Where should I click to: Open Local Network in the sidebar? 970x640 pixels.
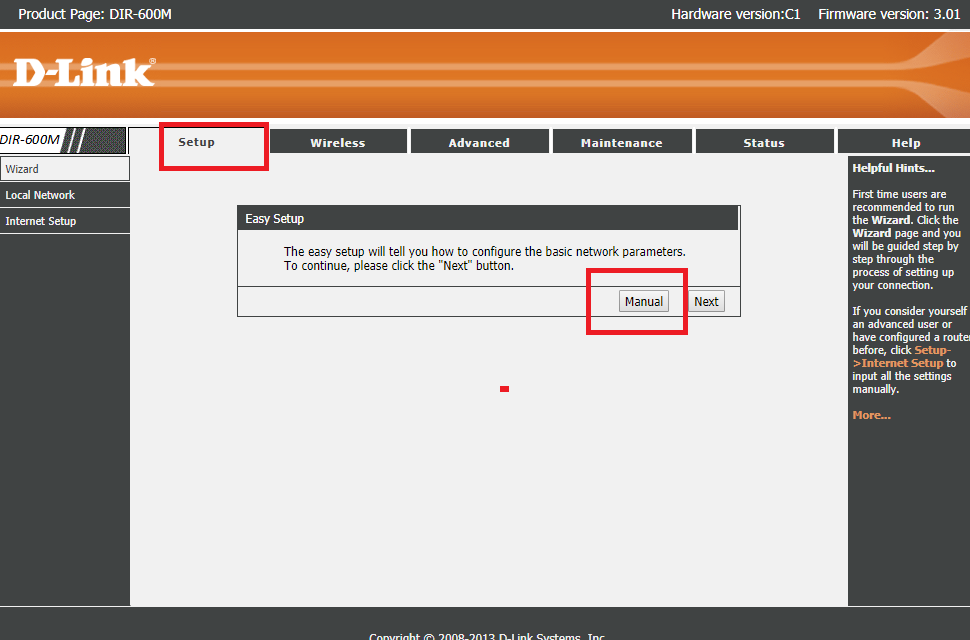point(64,195)
